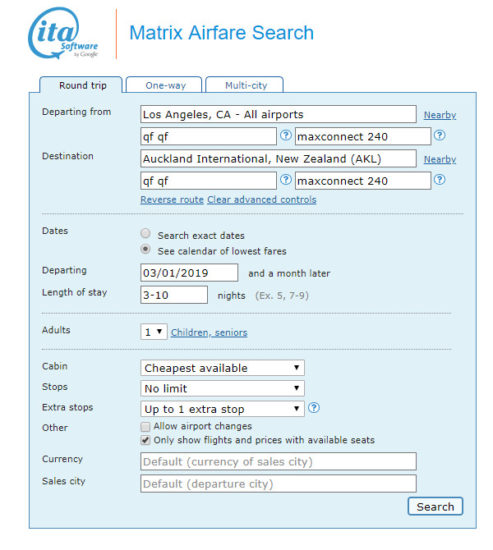Screen dimensions: 493x550
Task: Open help icon beside destination maxconnect field
Action: pyautogui.click(x=440, y=180)
